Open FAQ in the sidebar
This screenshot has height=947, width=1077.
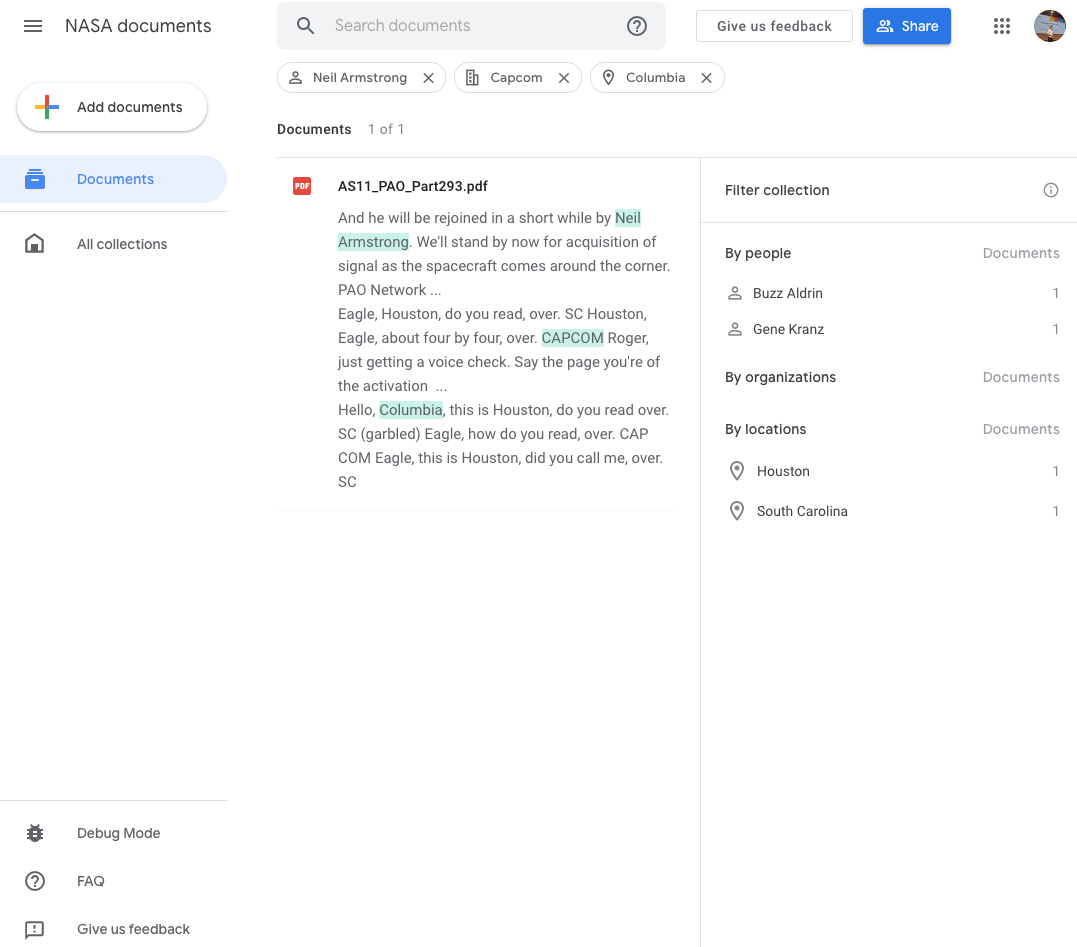coord(113,881)
